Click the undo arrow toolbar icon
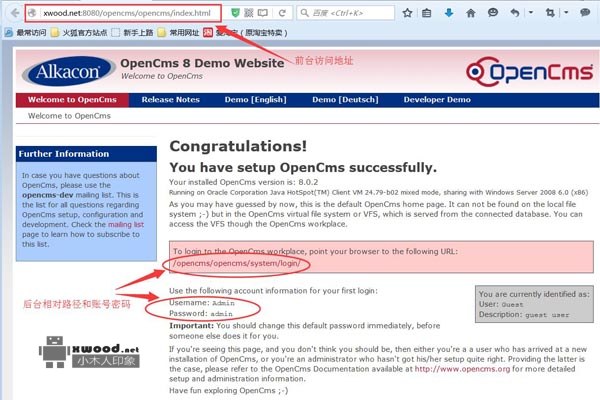Screen dimensions: 600x400 pyautogui.click(x=515, y=13)
